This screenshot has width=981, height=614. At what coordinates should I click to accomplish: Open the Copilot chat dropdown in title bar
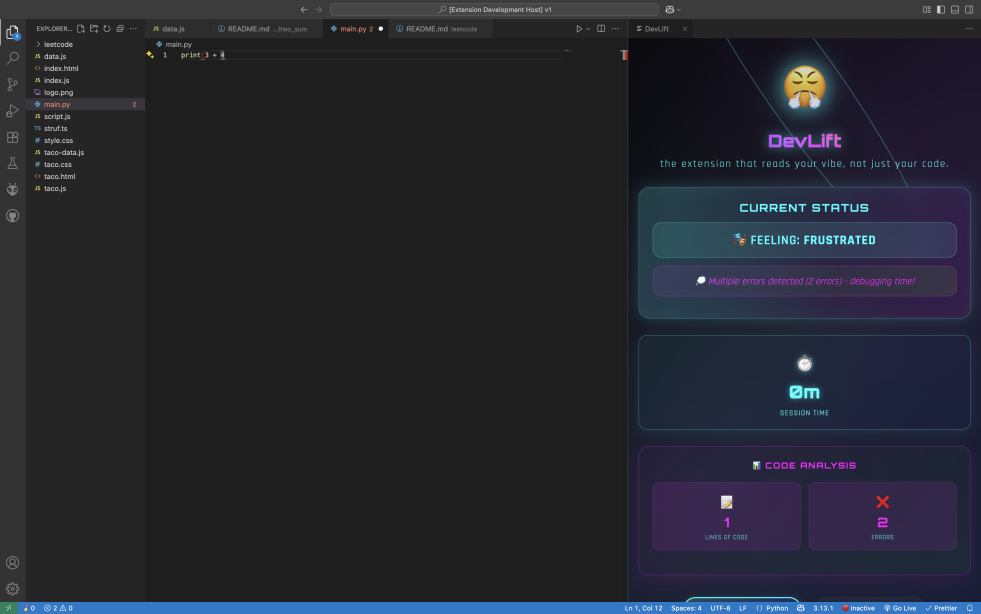pyautogui.click(x=673, y=9)
